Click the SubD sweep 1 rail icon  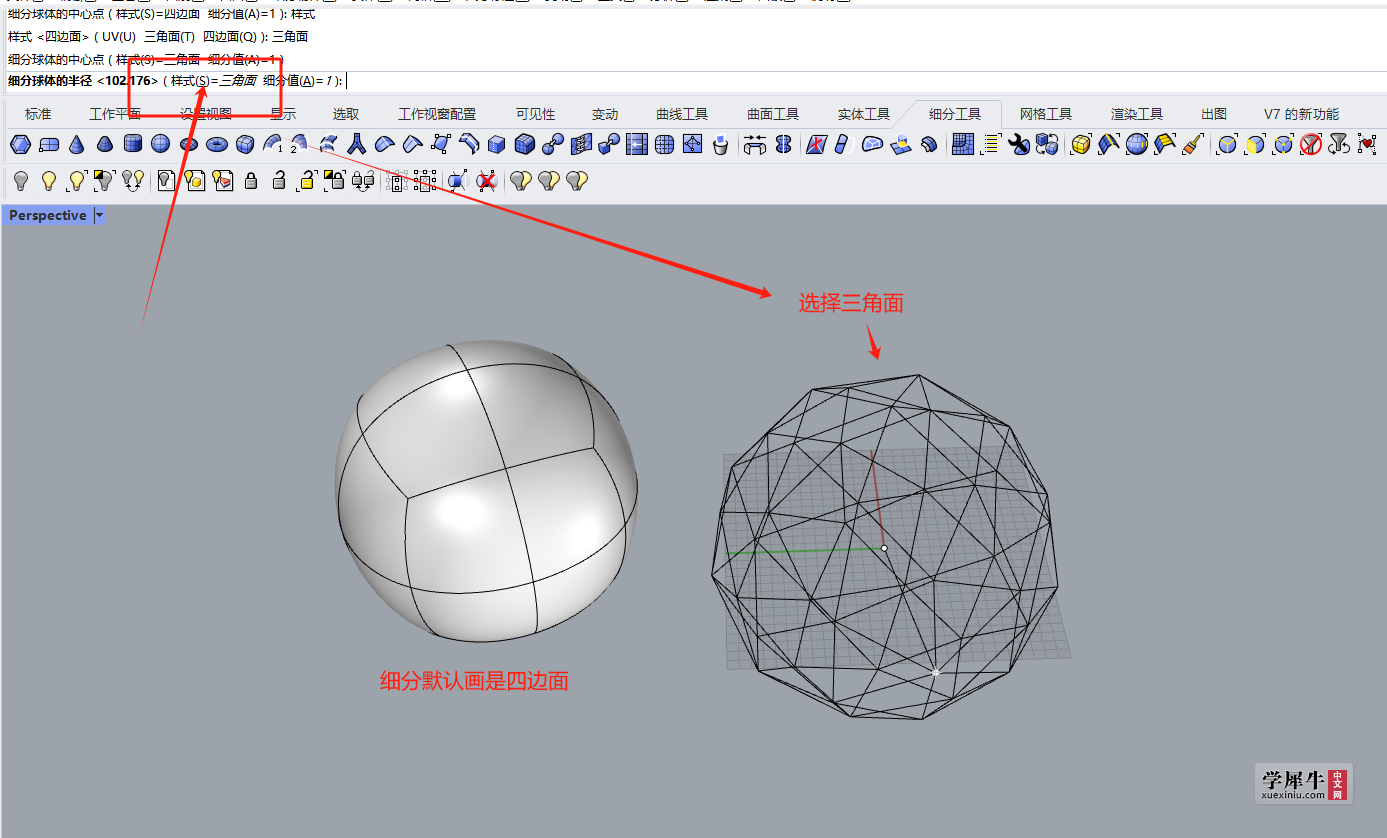point(273,146)
